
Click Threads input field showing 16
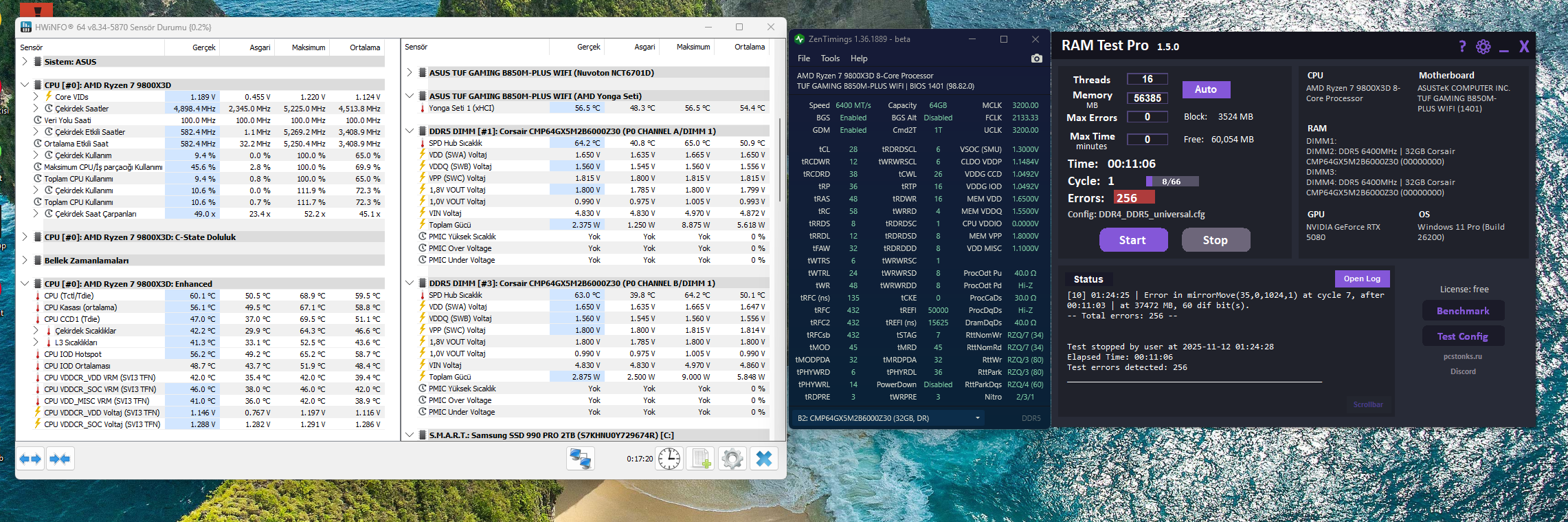click(1147, 79)
